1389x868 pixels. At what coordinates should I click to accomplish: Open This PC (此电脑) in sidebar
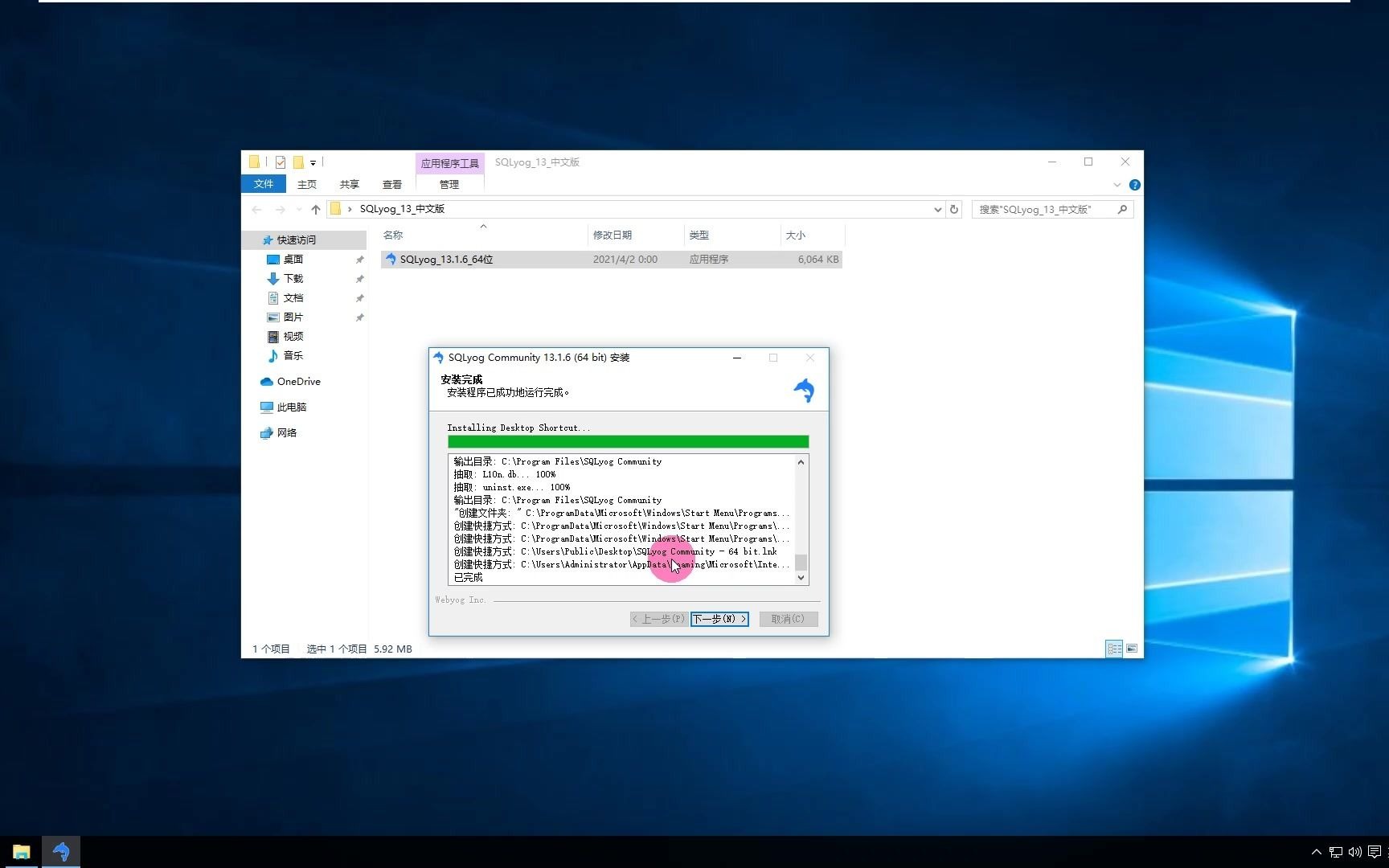pyautogui.click(x=291, y=407)
